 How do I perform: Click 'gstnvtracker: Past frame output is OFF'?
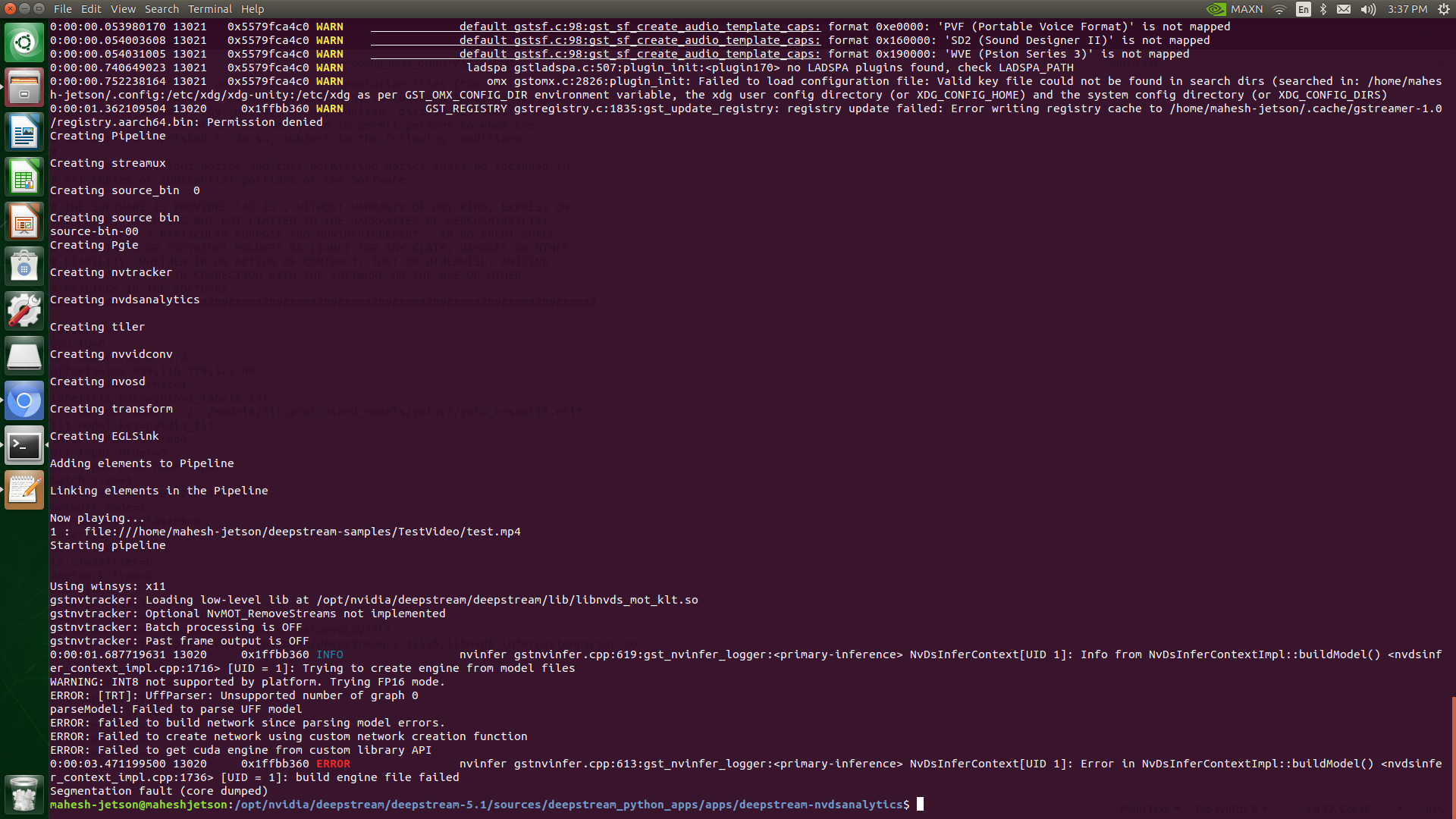pyautogui.click(x=179, y=641)
